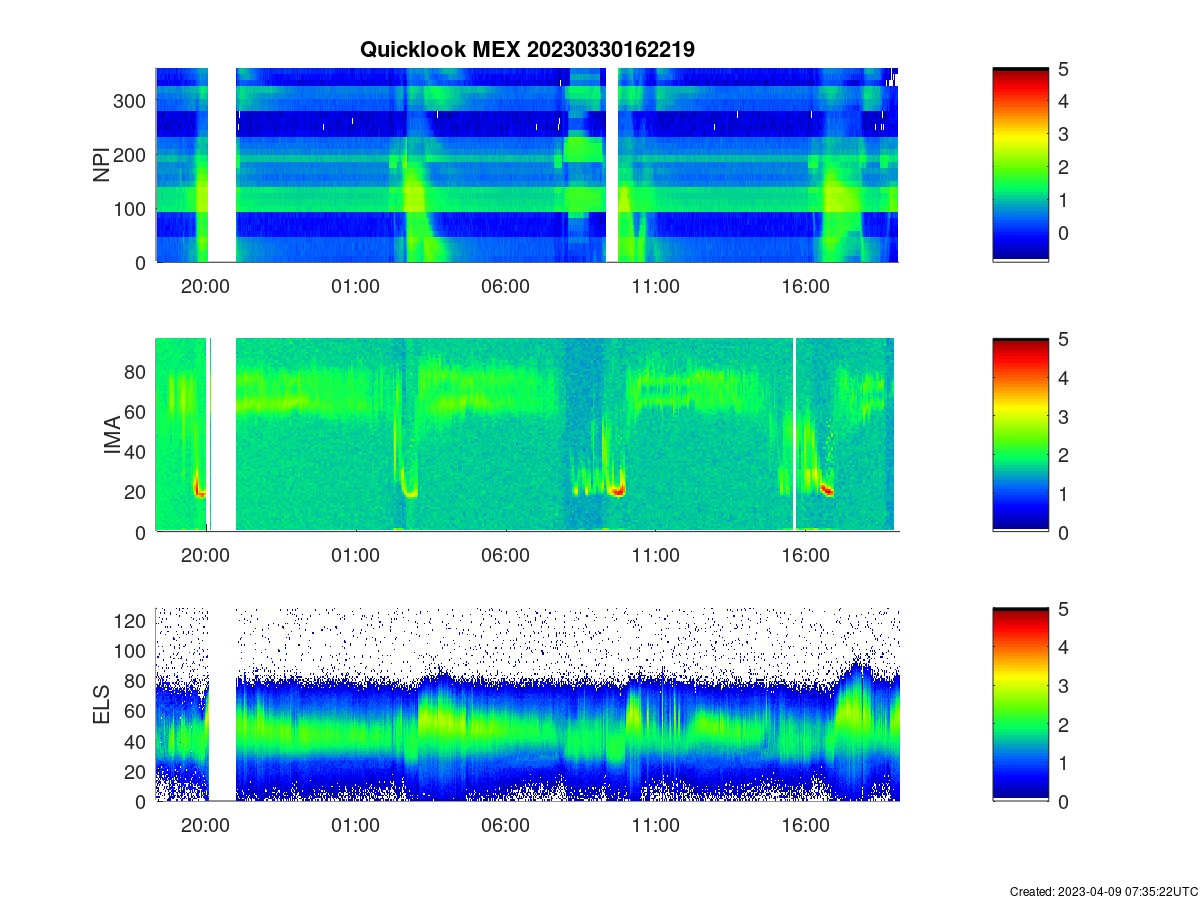Select the NPI spectrogram panel
The width and height of the screenshot is (1200, 900).
click(x=527, y=165)
